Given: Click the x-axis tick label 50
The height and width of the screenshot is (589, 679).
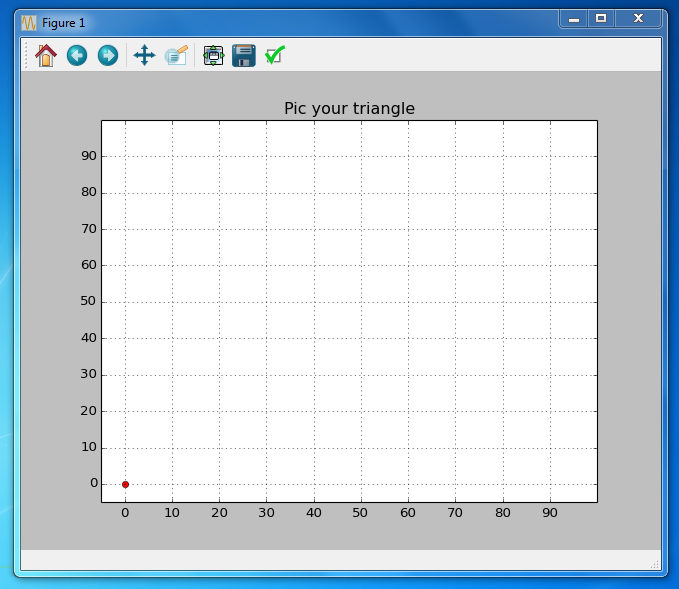Looking at the screenshot, I should click(360, 513).
